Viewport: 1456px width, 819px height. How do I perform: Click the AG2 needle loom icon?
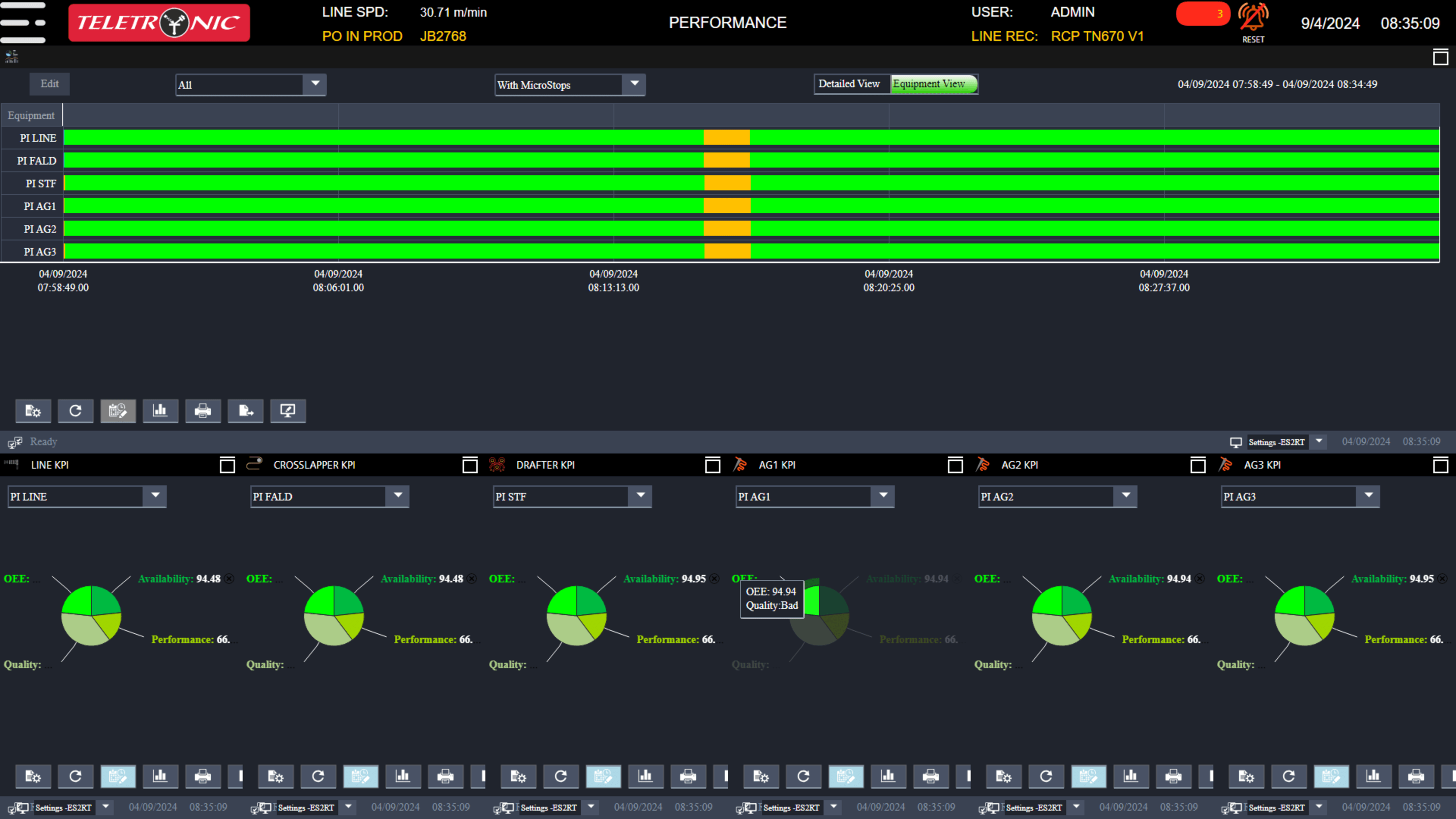tap(982, 465)
